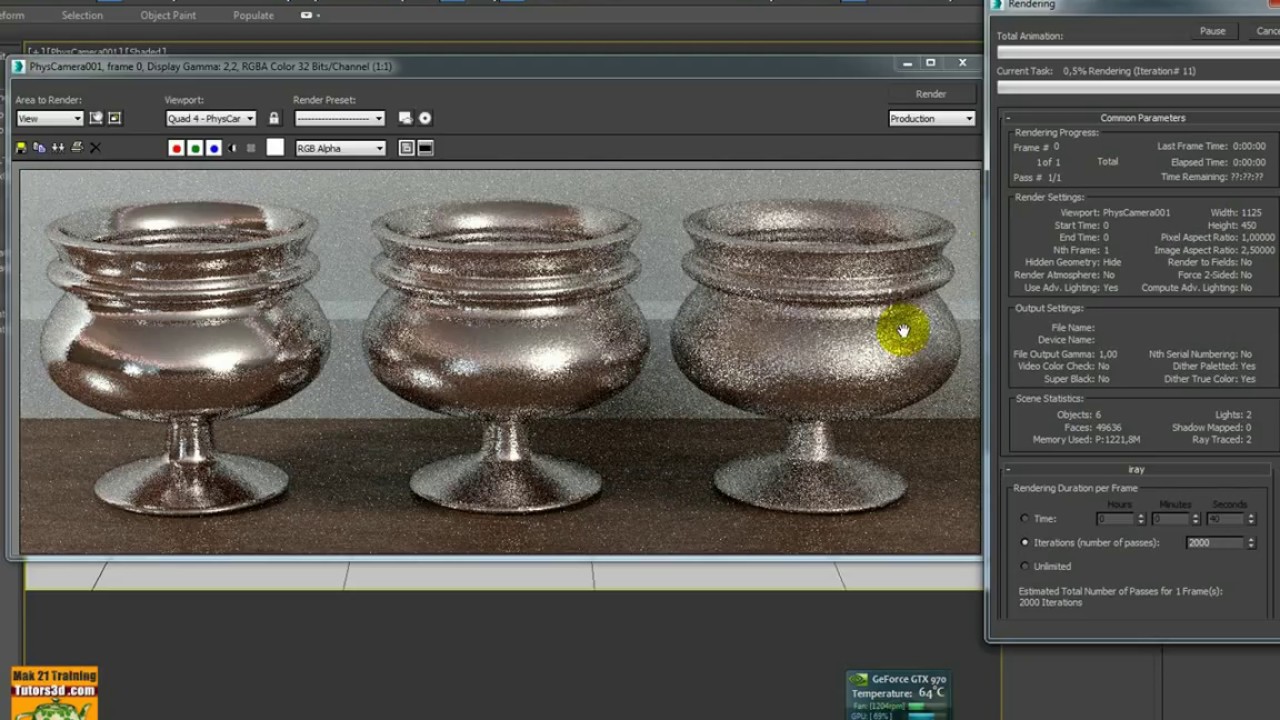
Task: Click 'Time Remaining' value text
Action: (x=1246, y=177)
